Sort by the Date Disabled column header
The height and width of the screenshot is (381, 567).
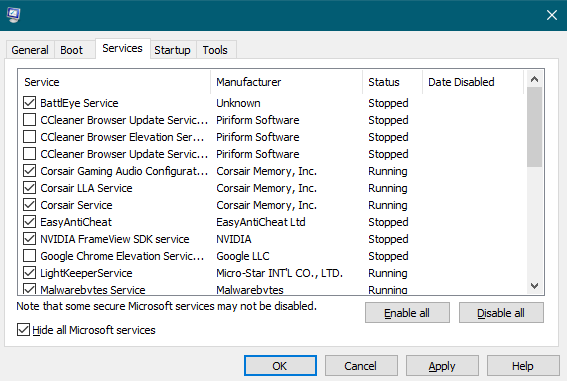[x=473, y=82]
